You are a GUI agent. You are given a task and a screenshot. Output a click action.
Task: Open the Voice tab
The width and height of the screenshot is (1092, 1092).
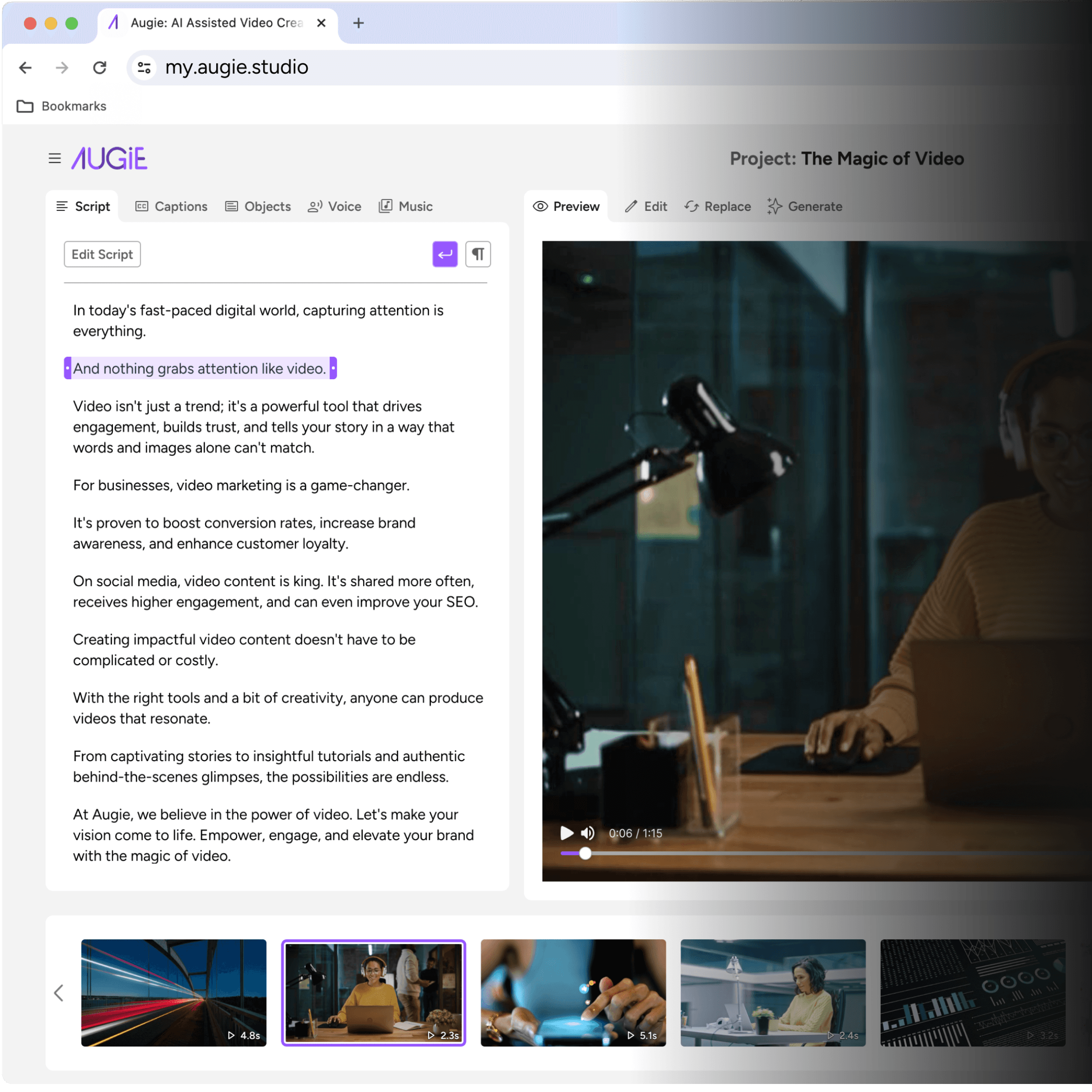coord(335,206)
